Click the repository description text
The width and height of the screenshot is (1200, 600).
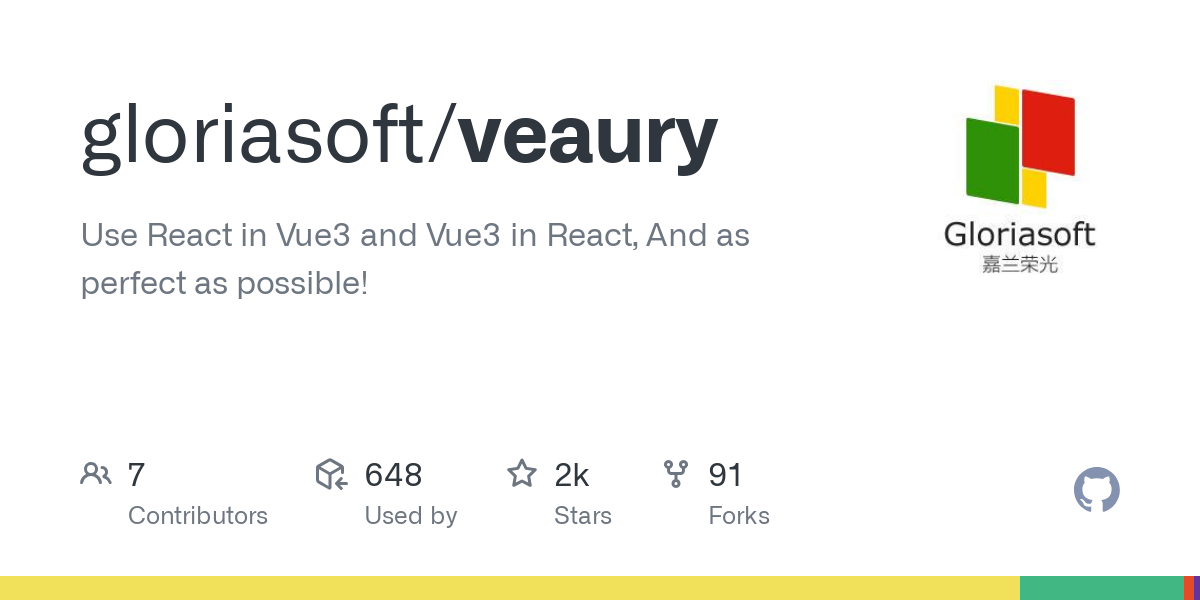(415, 259)
